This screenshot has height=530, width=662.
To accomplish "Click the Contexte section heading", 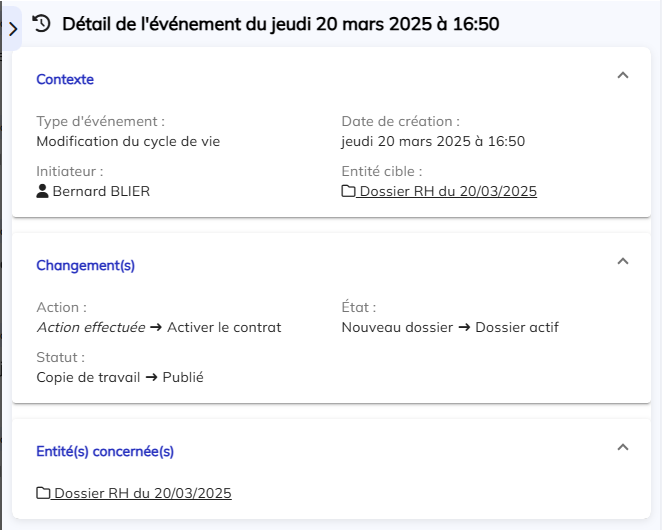I will (65, 79).
